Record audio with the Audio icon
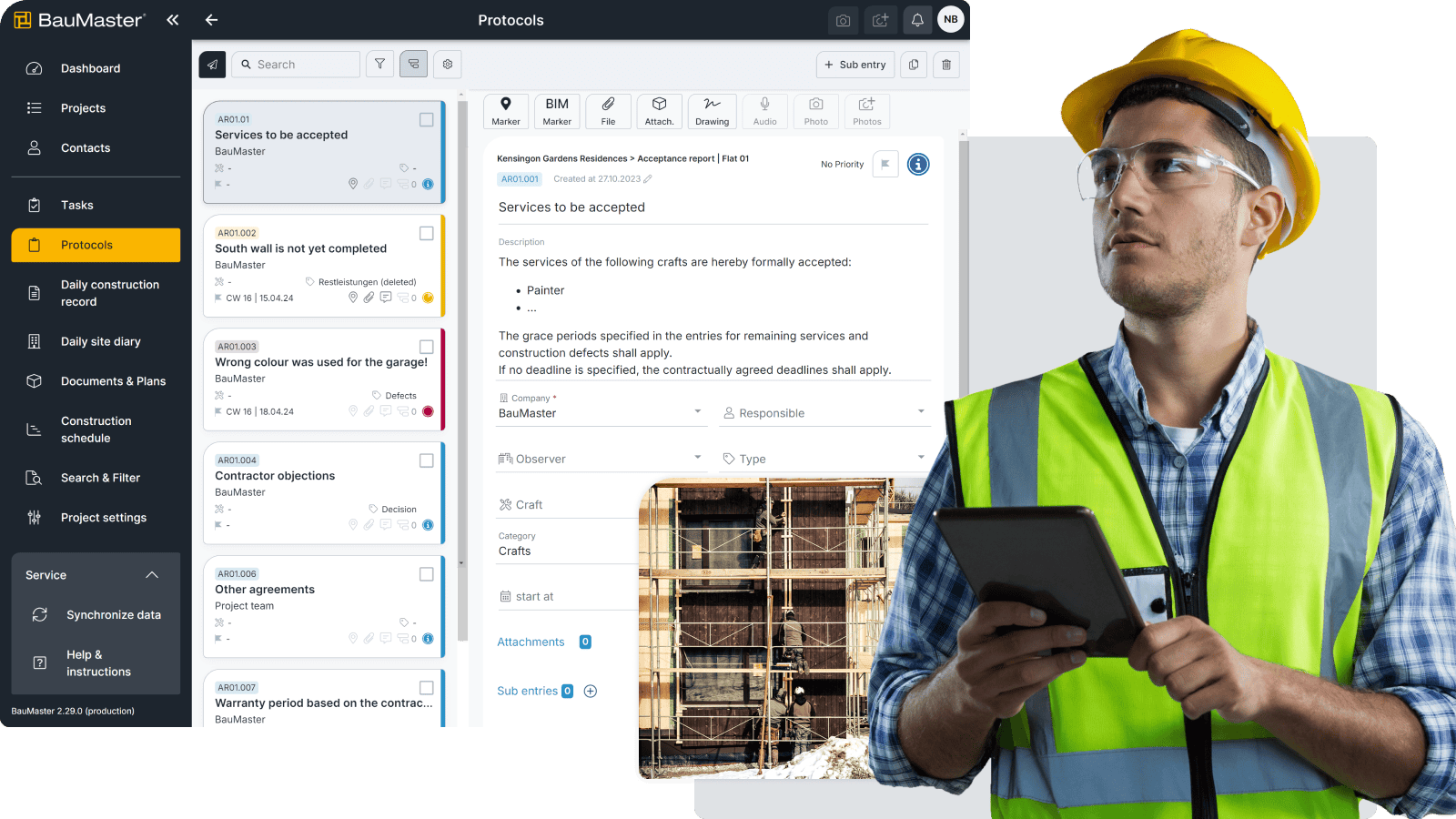 click(x=764, y=110)
